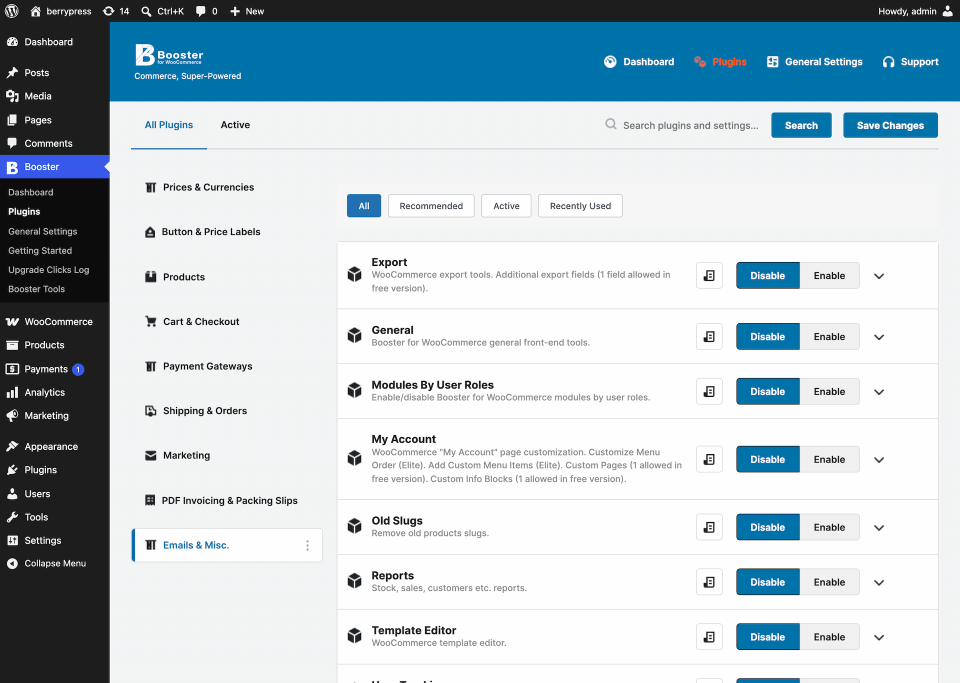Screen dimensions: 960x683
Task: Open documentation icon for Export module
Action: 709,275
